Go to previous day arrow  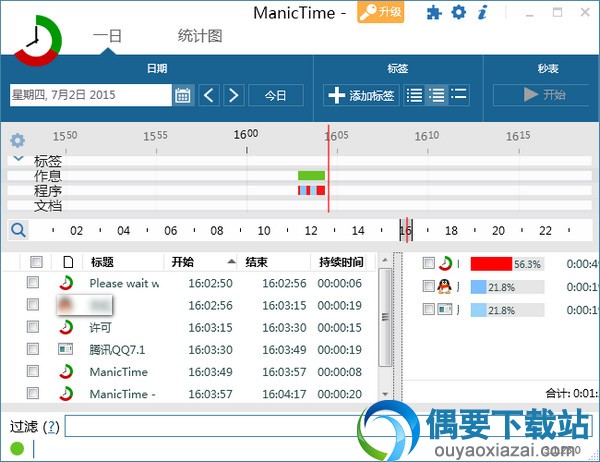pyautogui.click(x=209, y=95)
